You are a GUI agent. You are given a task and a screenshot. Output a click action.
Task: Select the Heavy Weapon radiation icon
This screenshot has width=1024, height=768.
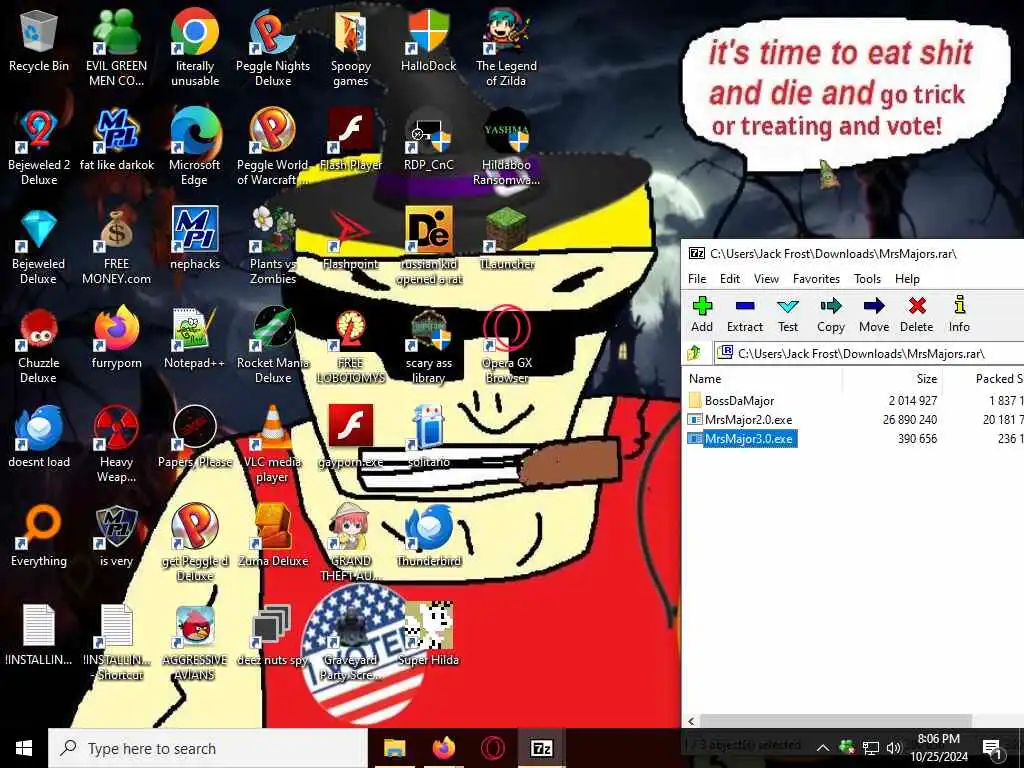[116, 445]
